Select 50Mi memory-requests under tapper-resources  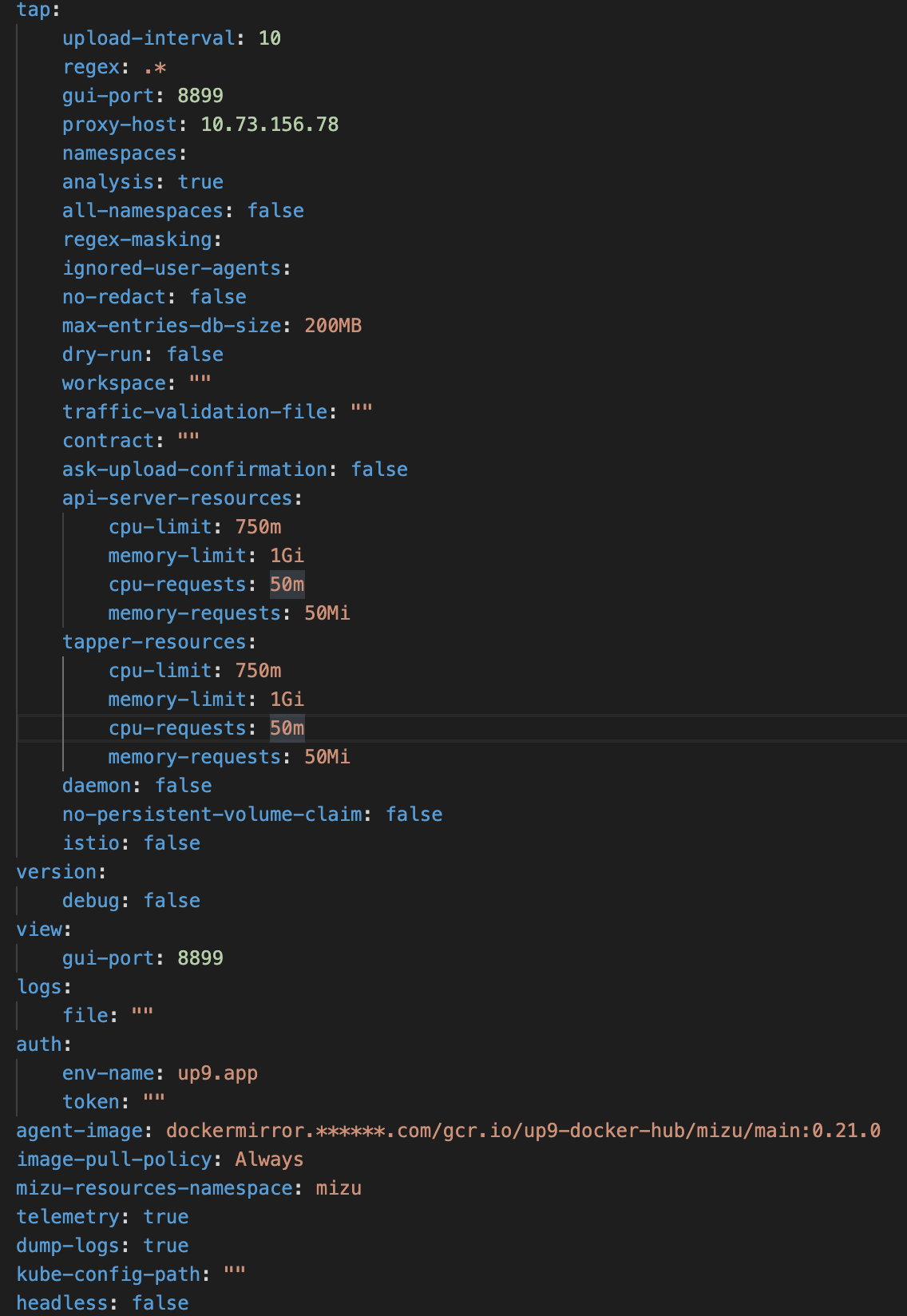[x=327, y=757]
